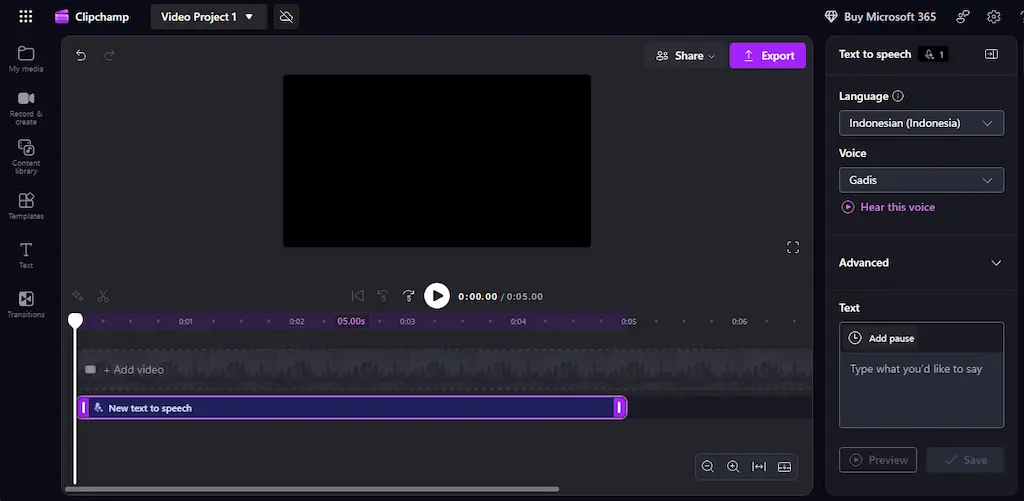Skip back to start
The image size is (1024, 501).
(x=357, y=296)
